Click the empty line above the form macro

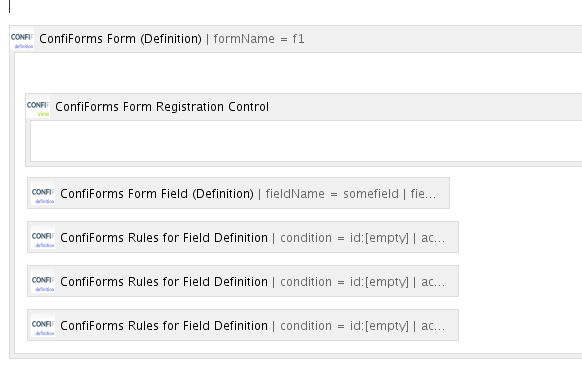[x=291, y=7]
